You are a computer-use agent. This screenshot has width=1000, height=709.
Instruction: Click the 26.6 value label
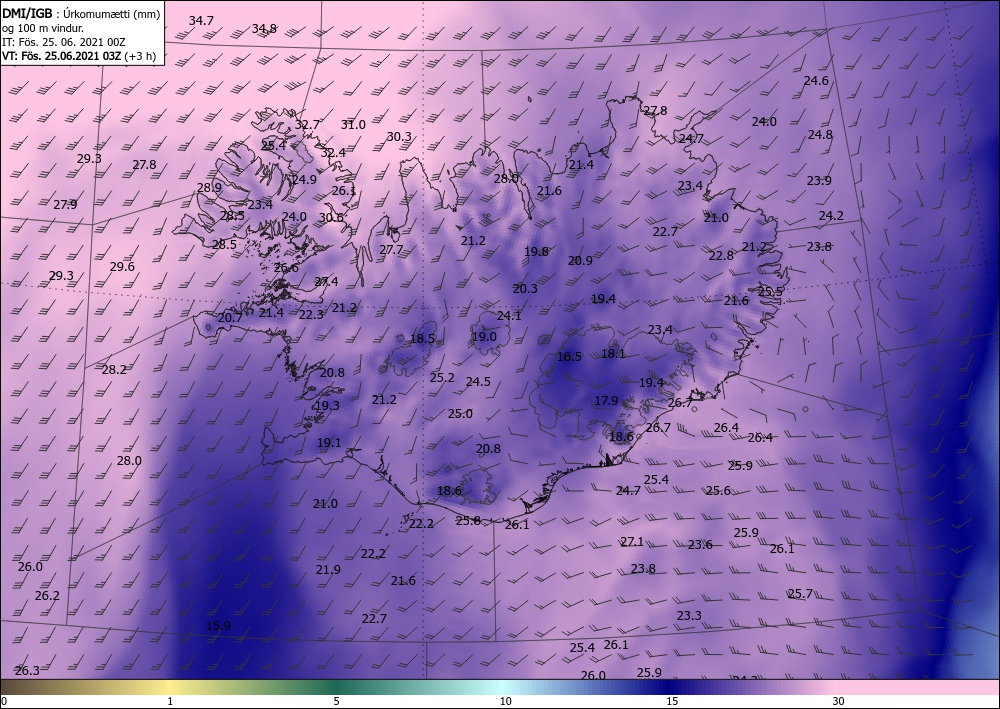point(286,268)
